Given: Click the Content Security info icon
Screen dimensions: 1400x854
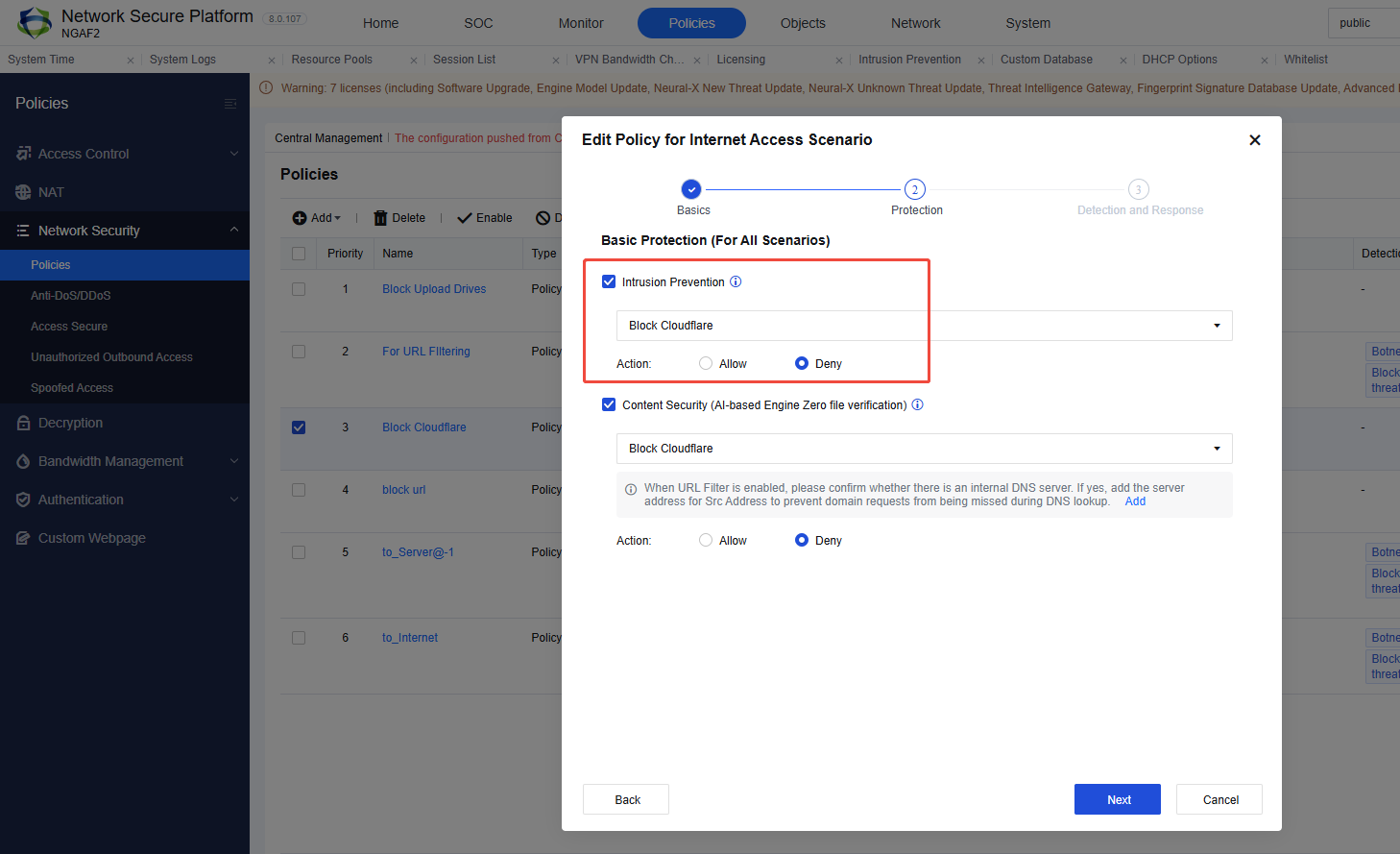Looking at the screenshot, I should click(917, 404).
